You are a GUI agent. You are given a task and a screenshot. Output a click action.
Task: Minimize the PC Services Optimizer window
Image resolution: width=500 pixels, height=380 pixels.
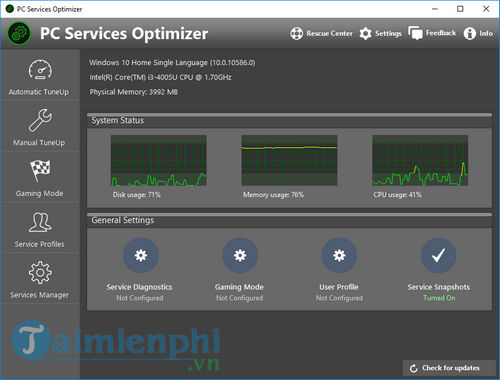tap(435, 9)
